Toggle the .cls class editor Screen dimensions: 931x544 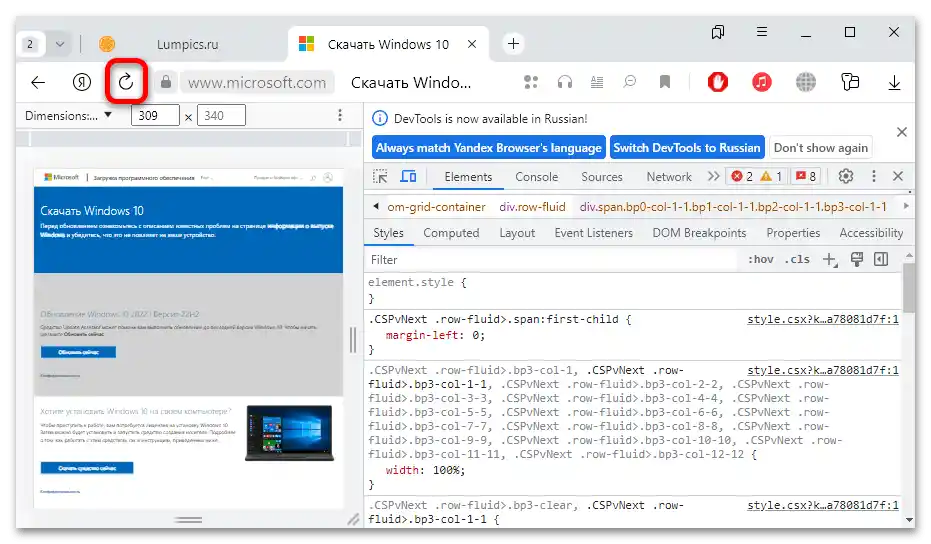pos(797,259)
